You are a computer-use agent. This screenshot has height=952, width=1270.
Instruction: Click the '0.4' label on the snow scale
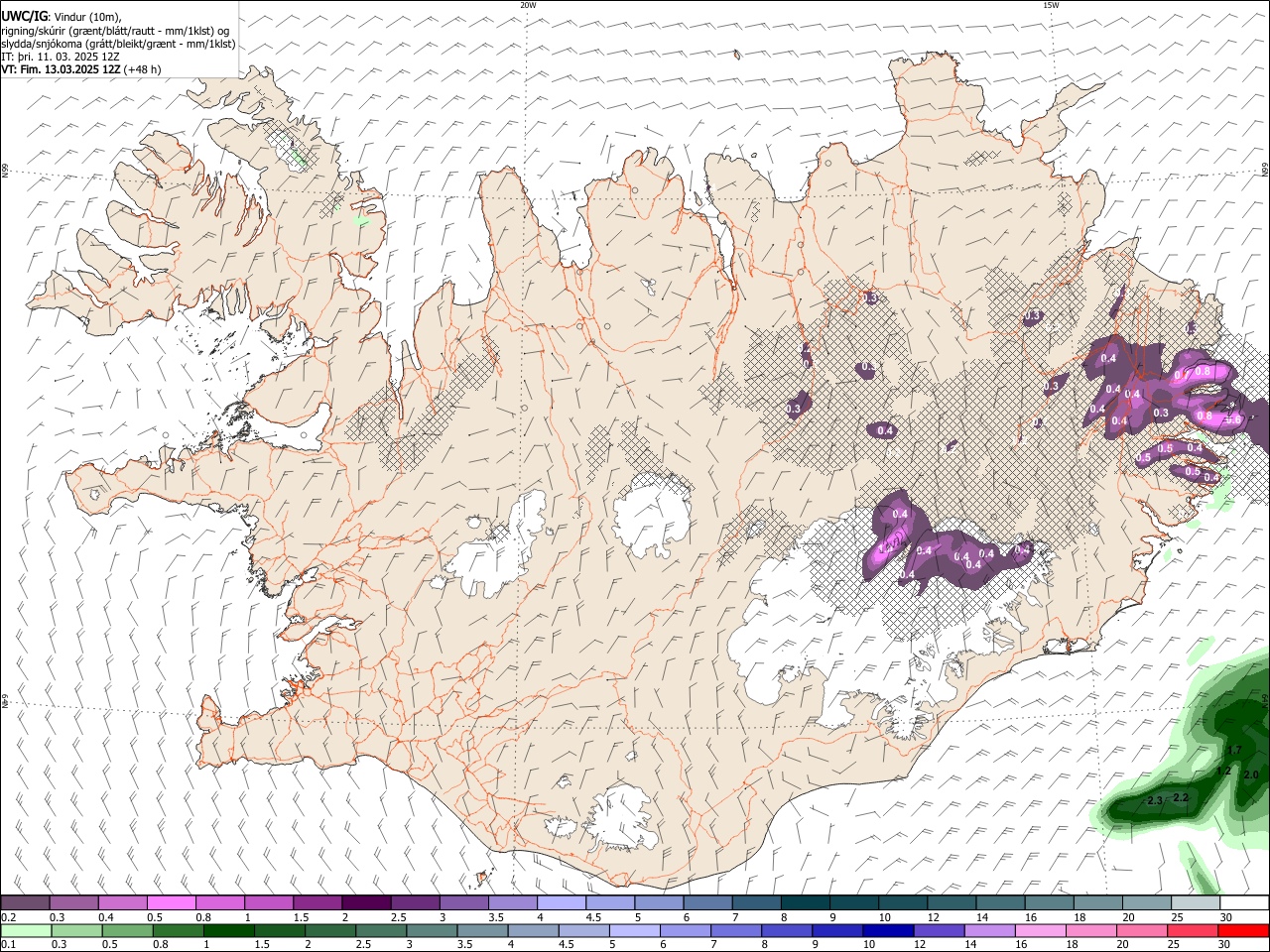coord(105,917)
